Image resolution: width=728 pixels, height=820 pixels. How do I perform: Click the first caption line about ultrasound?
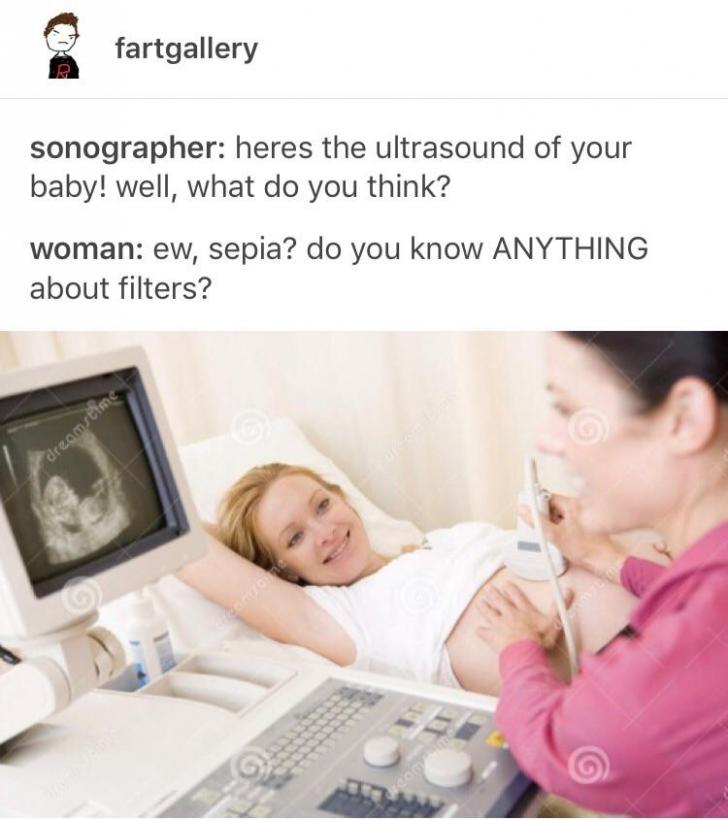coord(331,149)
